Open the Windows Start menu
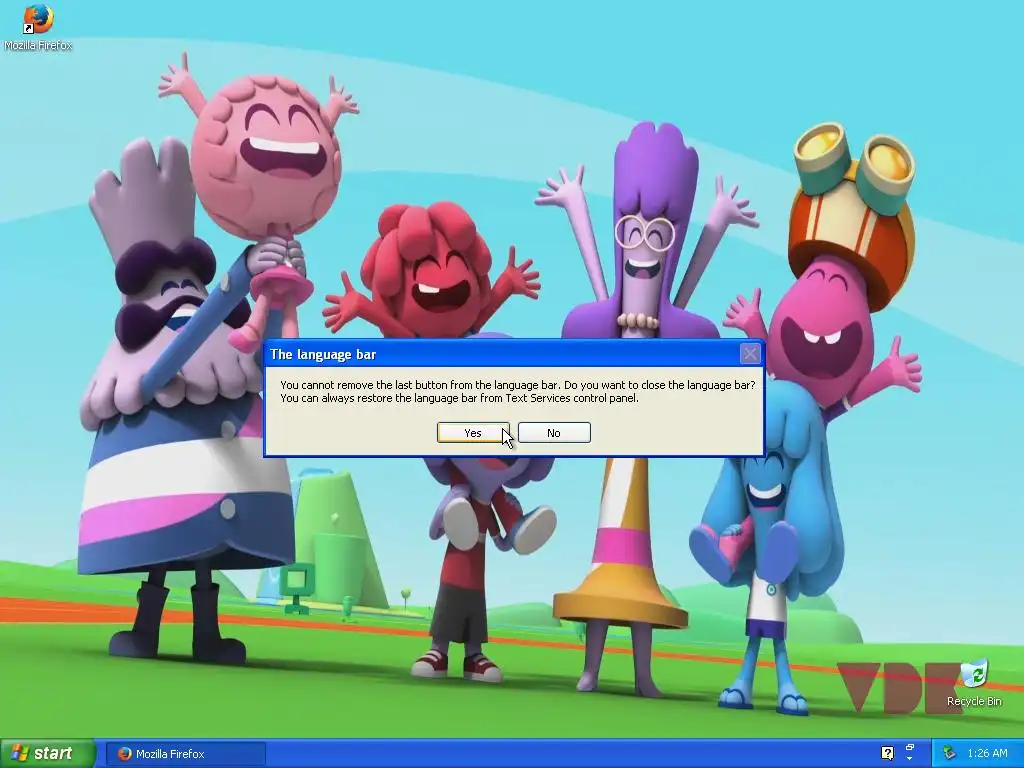Screen dimensions: 1024x768 (47, 754)
